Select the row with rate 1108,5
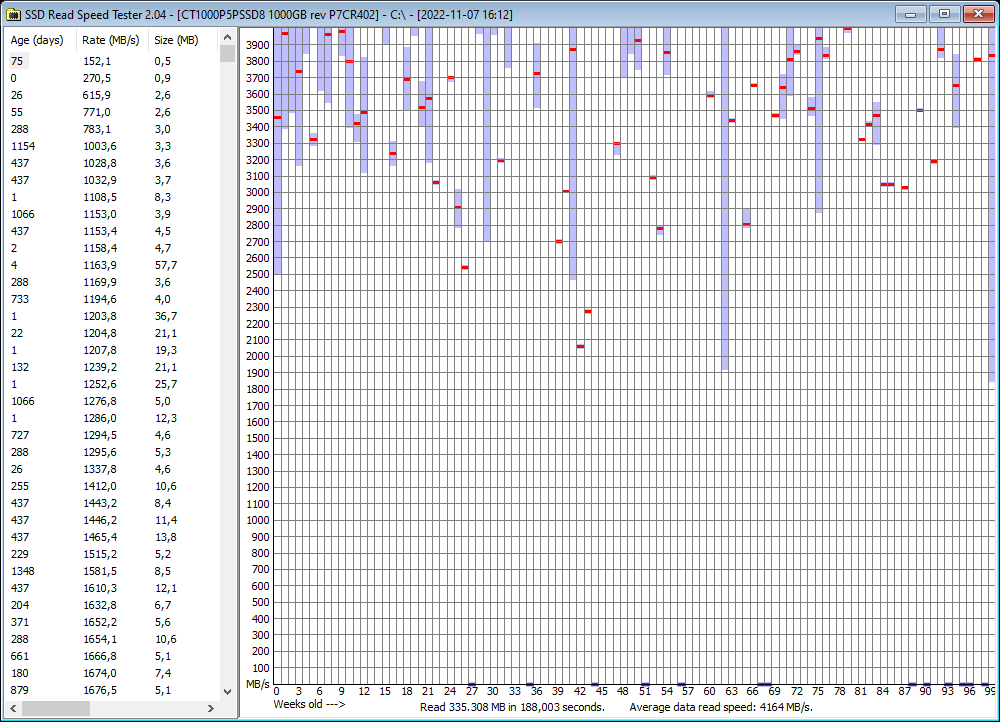Screen dimensions: 1000x722 pos(112,197)
